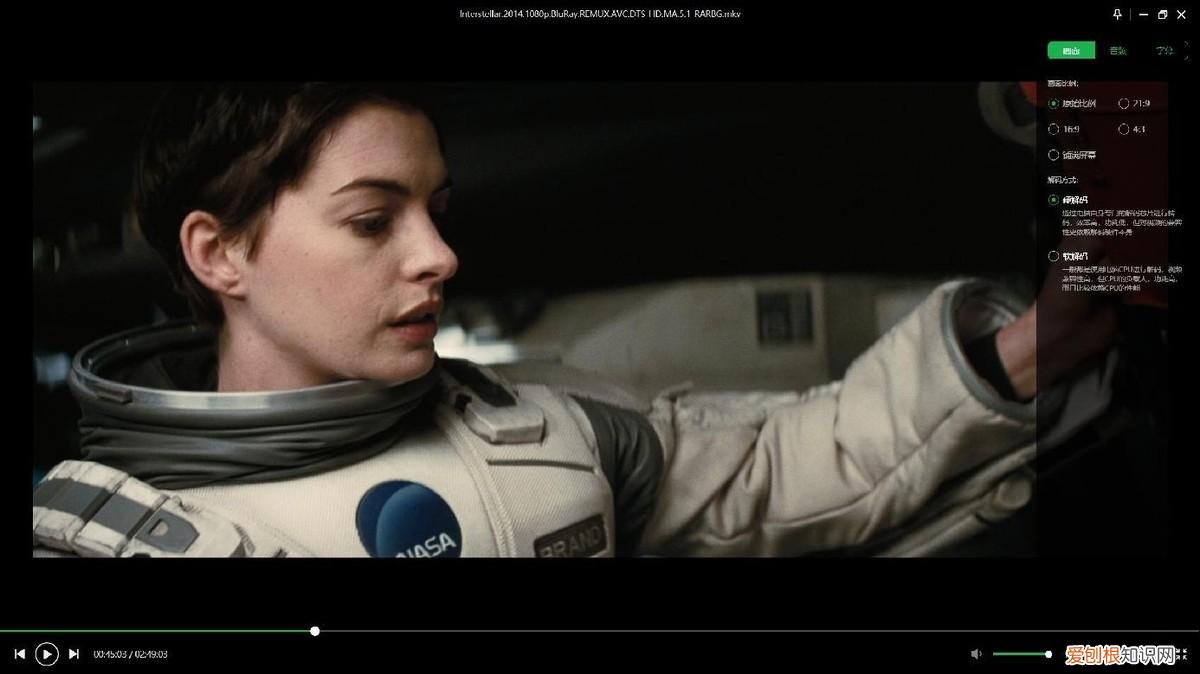Click the playback progress bar handle

pyautogui.click(x=315, y=631)
